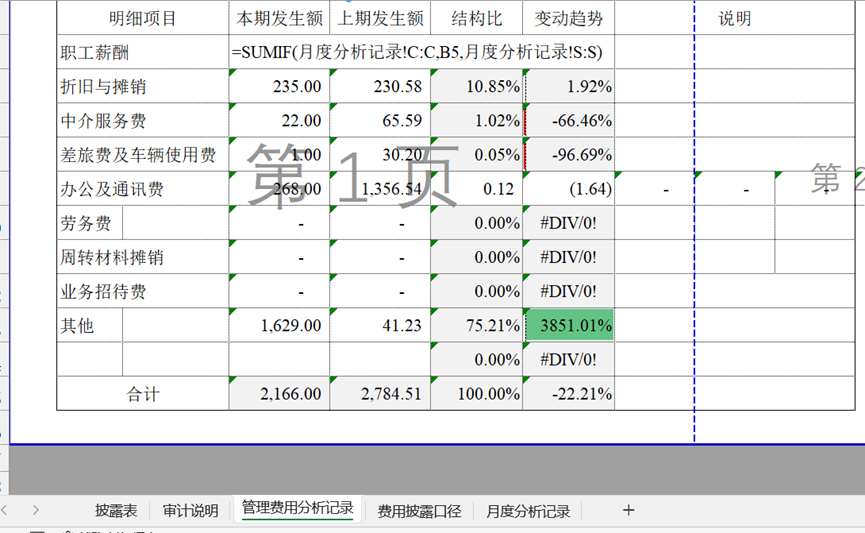Click the 本期发生额 column header cell
865x533 pixels.
(x=279, y=18)
